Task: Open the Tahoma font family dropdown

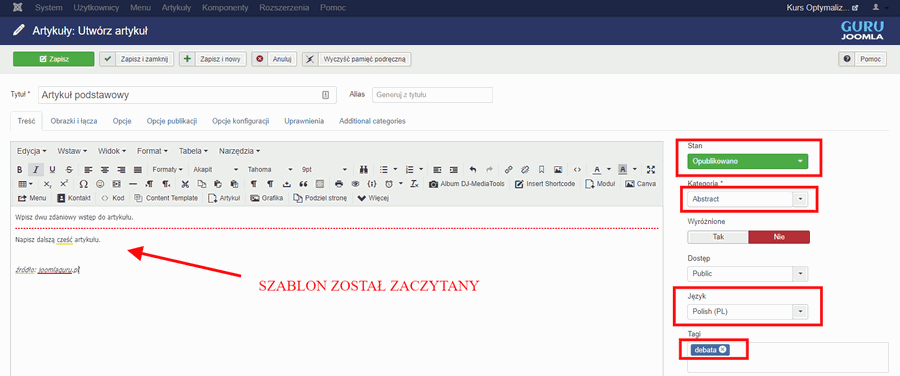Action: click(x=270, y=169)
